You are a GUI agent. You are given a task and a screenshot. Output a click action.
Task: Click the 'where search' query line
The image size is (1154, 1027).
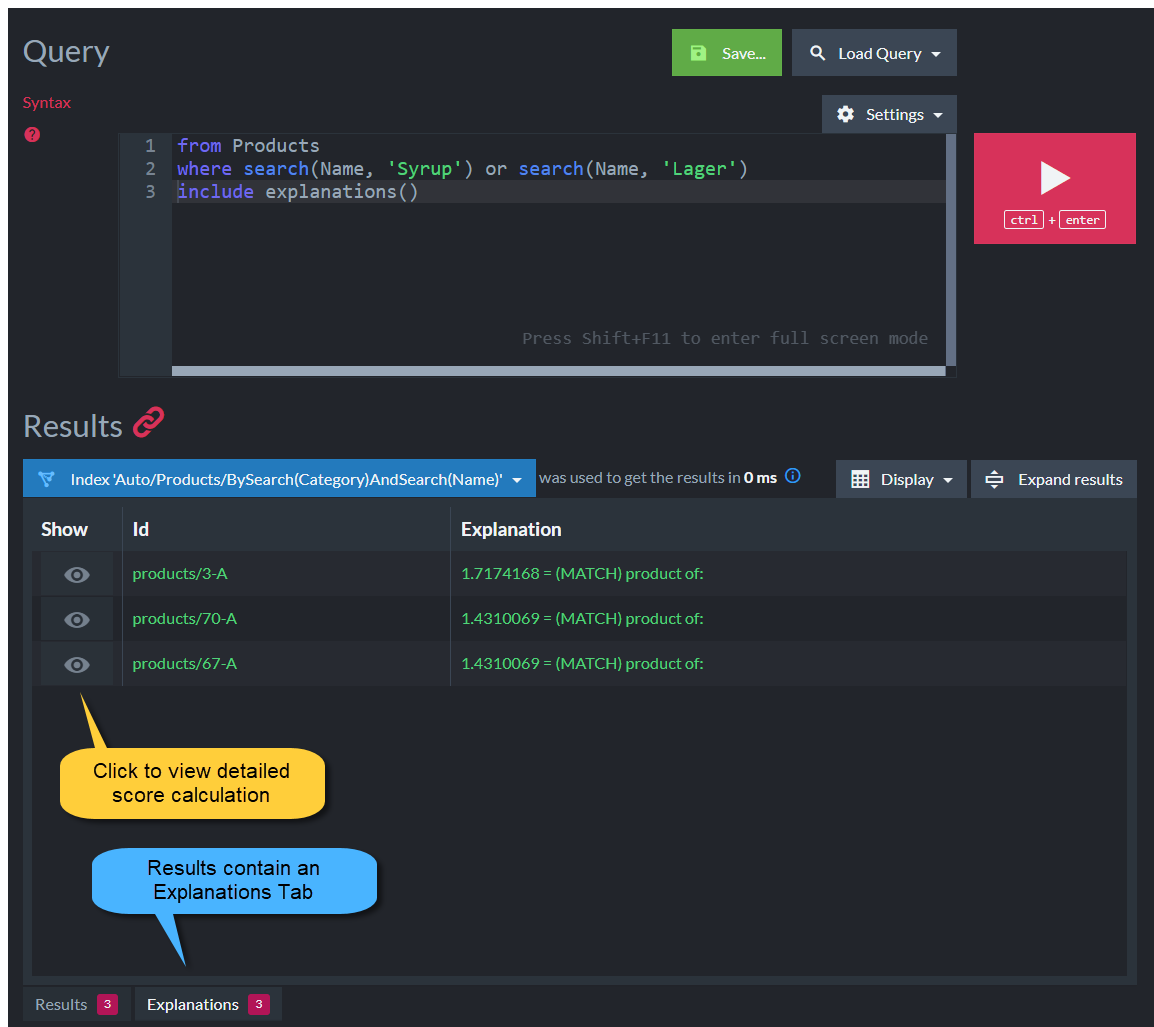(x=462, y=169)
